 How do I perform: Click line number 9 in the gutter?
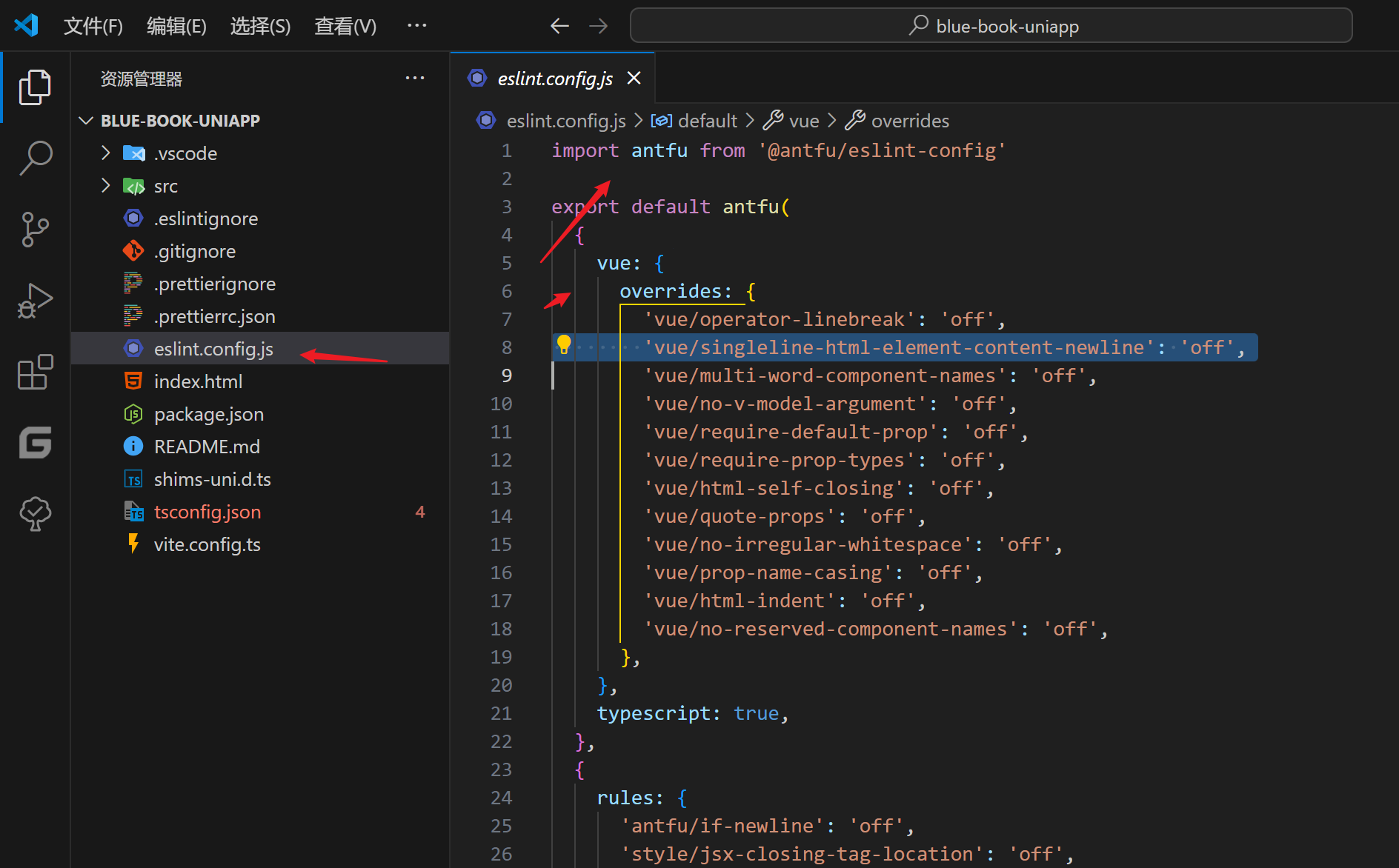point(507,375)
